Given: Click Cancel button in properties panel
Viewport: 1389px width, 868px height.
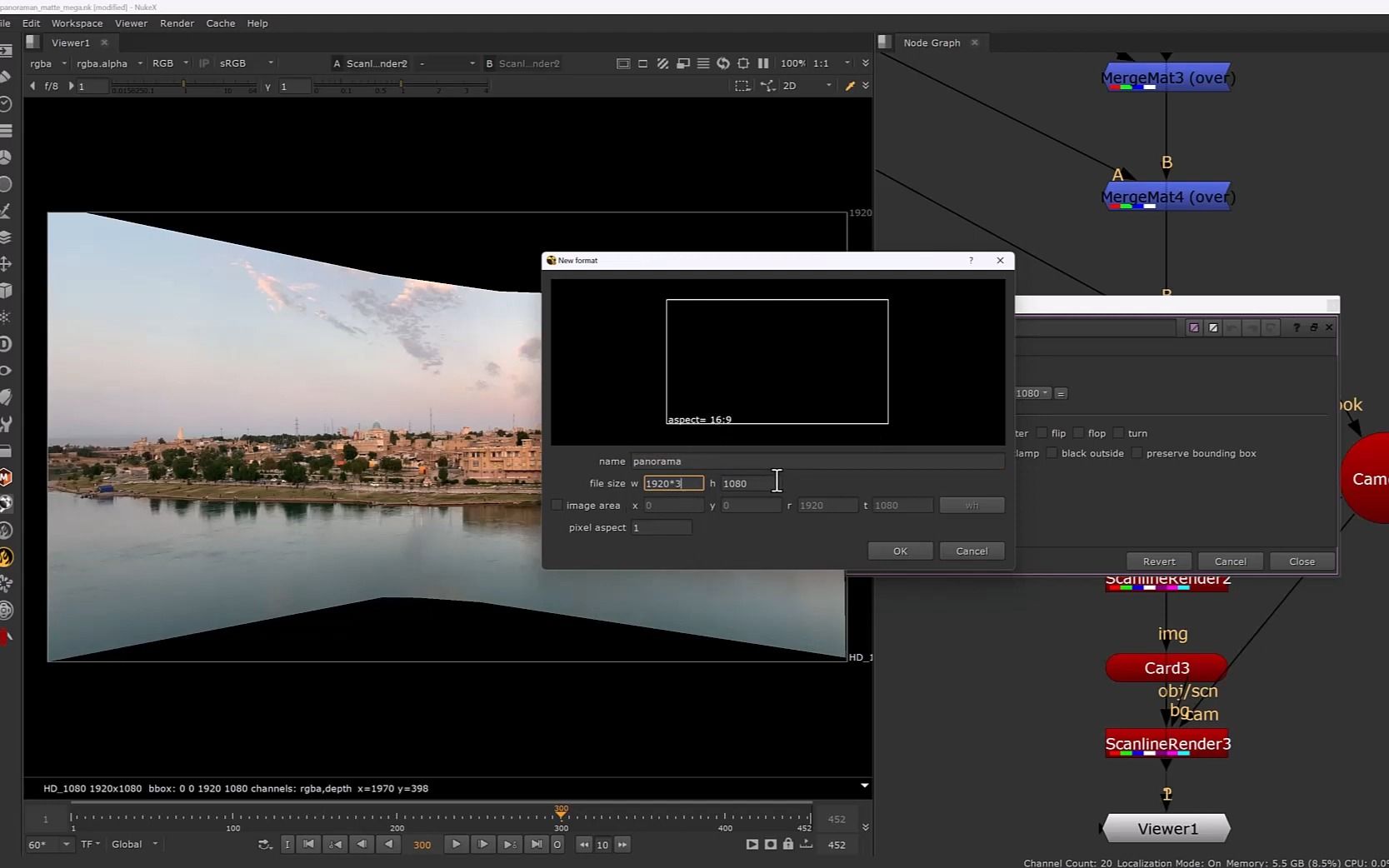Looking at the screenshot, I should pyautogui.click(x=1230, y=561).
